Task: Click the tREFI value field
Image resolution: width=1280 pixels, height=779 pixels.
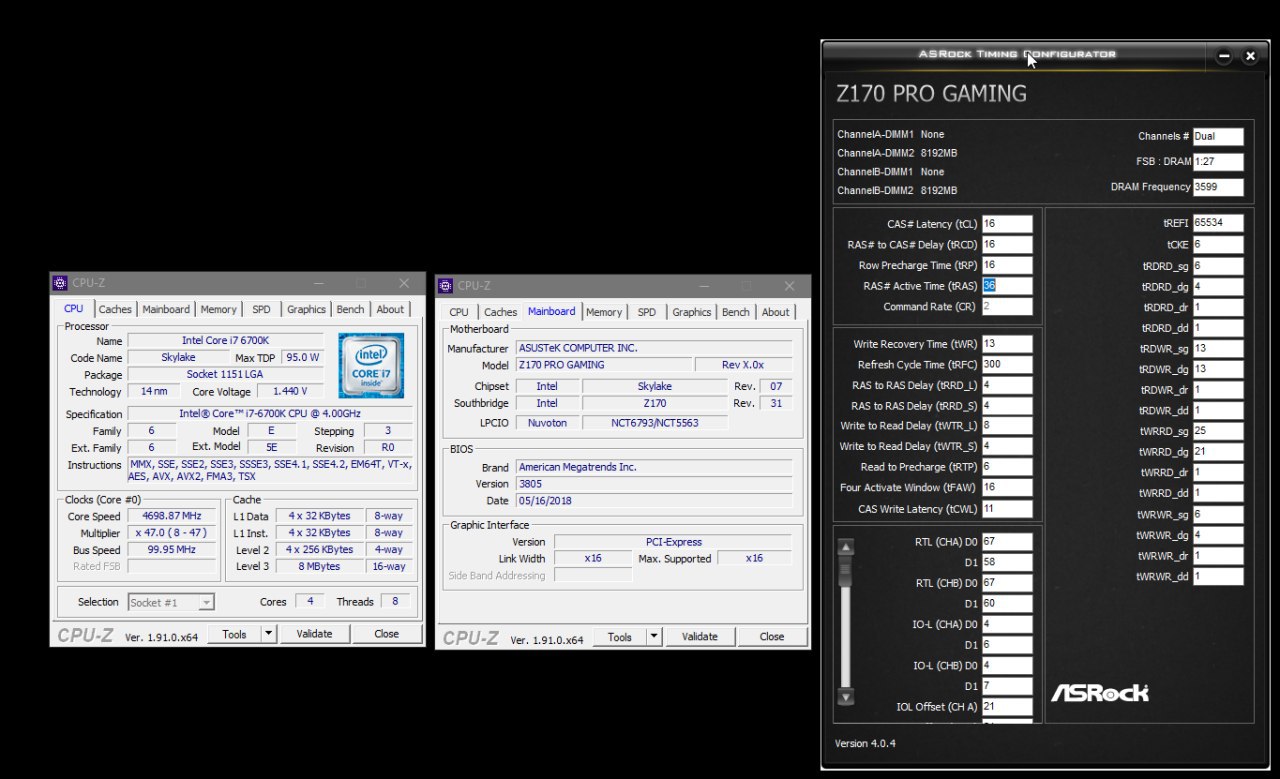Action: pos(1218,224)
